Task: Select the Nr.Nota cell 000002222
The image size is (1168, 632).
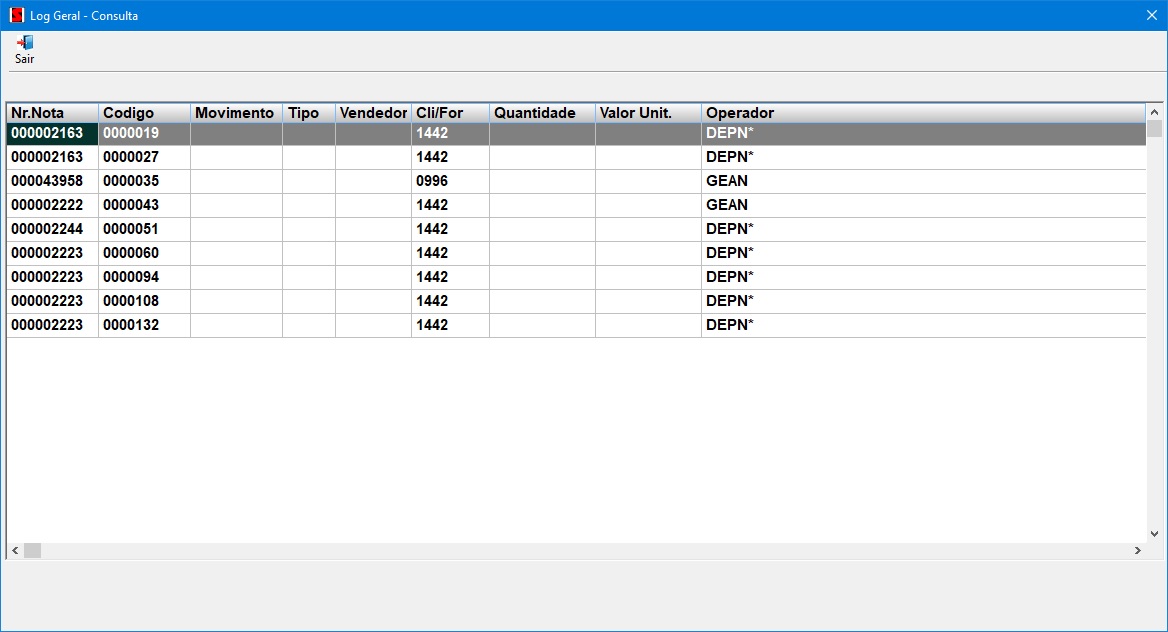Action: point(52,205)
